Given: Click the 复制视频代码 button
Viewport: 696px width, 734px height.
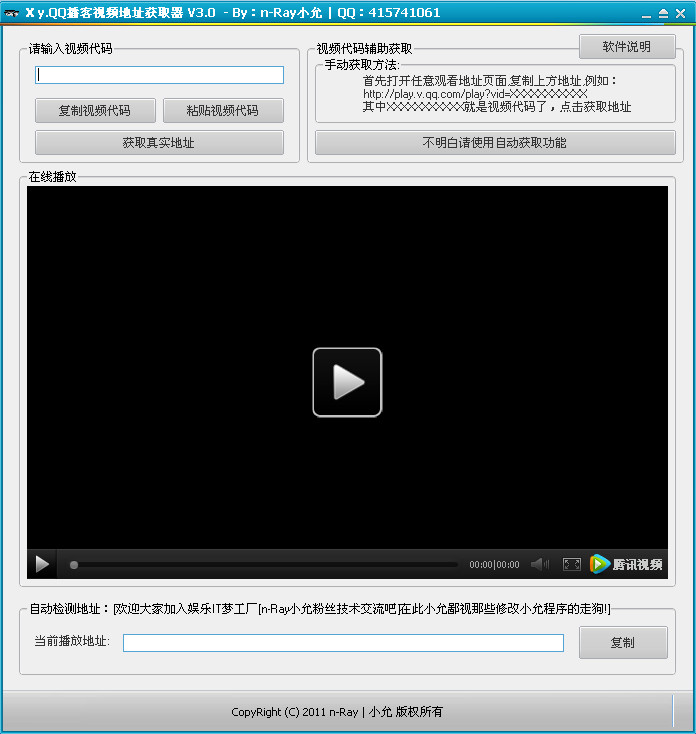Looking at the screenshot, I should 95,110.
